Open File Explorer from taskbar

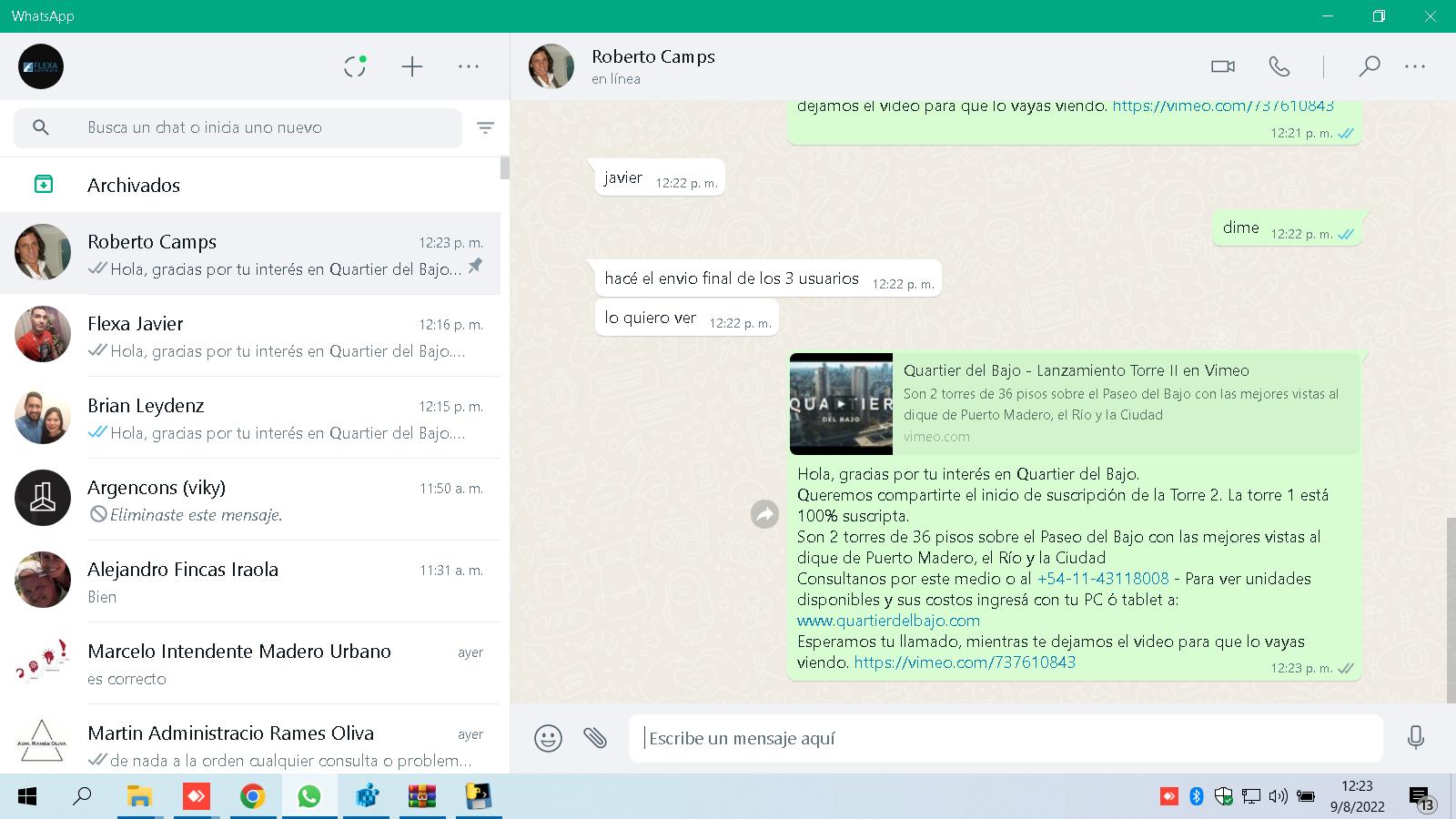coord(139,796)
